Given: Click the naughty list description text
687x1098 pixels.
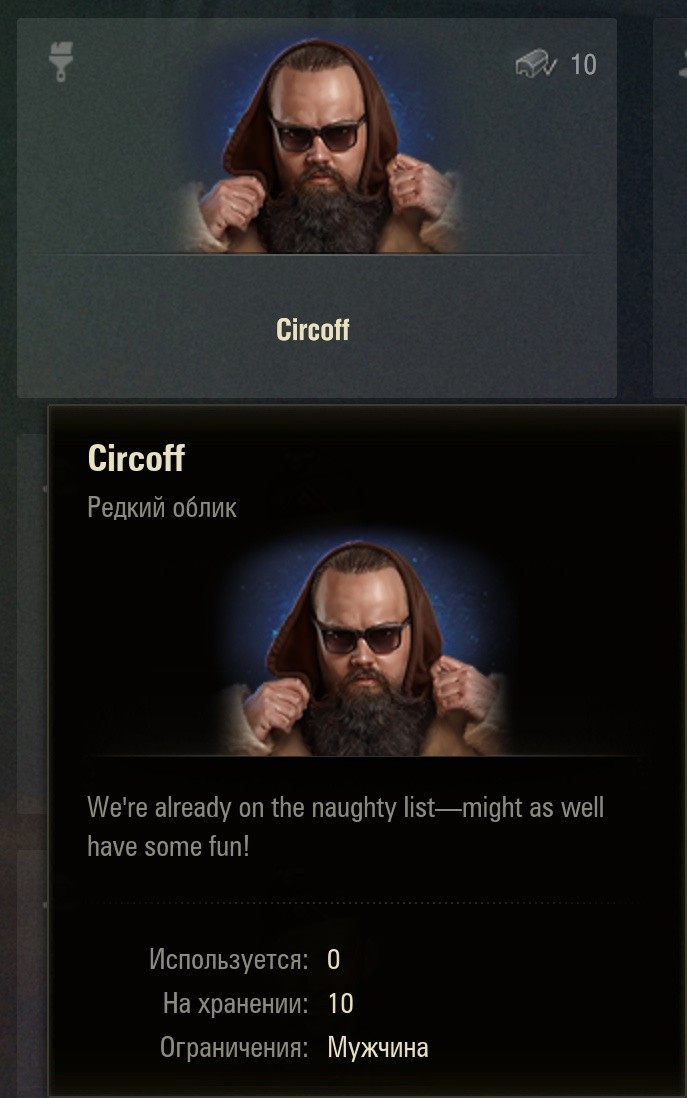Looking at the screenshot, I should click(x=345, y=827).
